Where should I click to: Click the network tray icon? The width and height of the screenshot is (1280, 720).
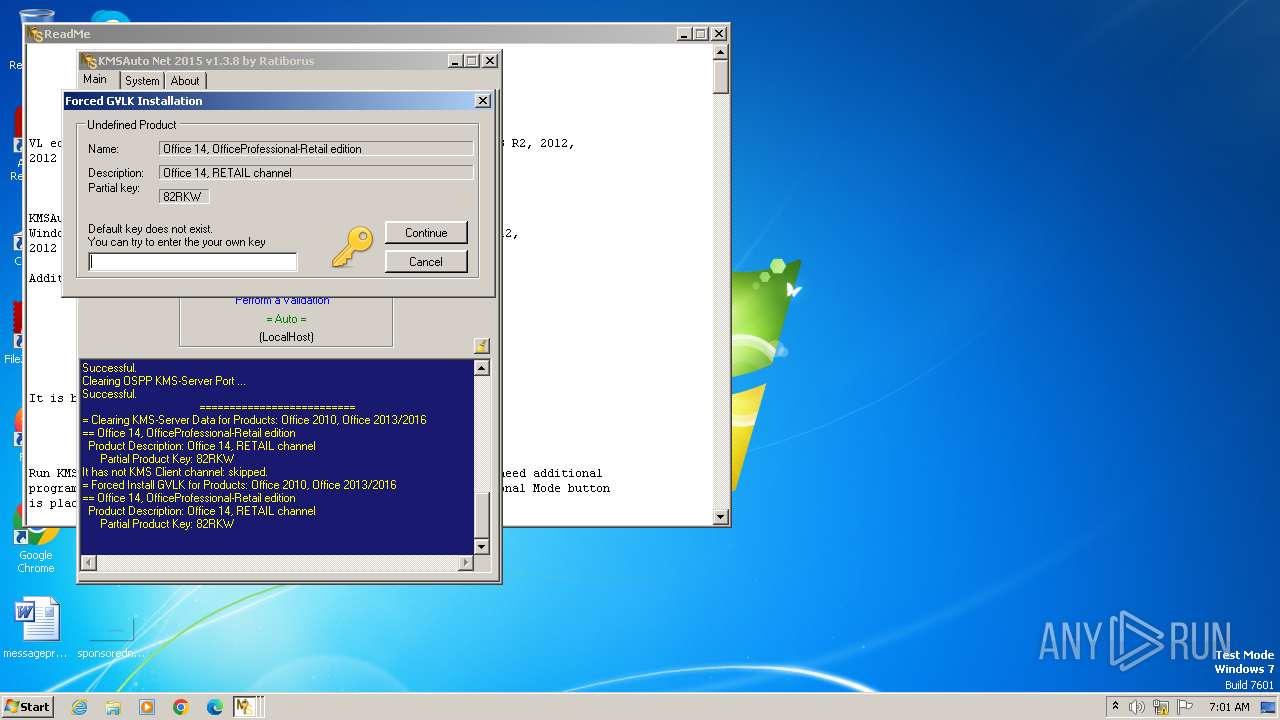coord(1161,707)
